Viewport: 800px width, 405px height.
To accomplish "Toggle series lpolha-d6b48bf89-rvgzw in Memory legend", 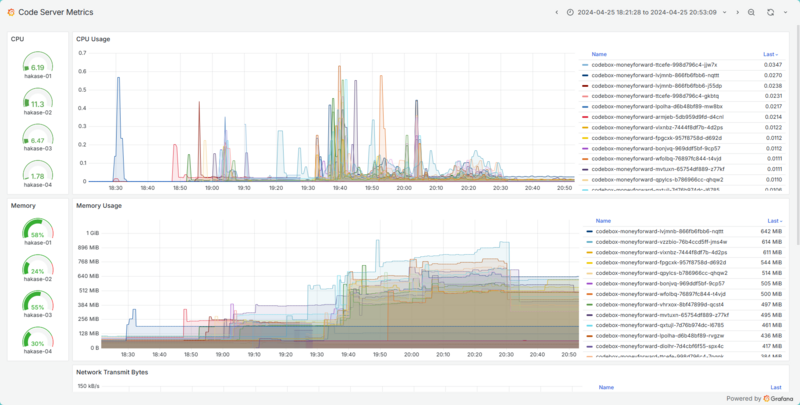I will click(x=660, y=336).
